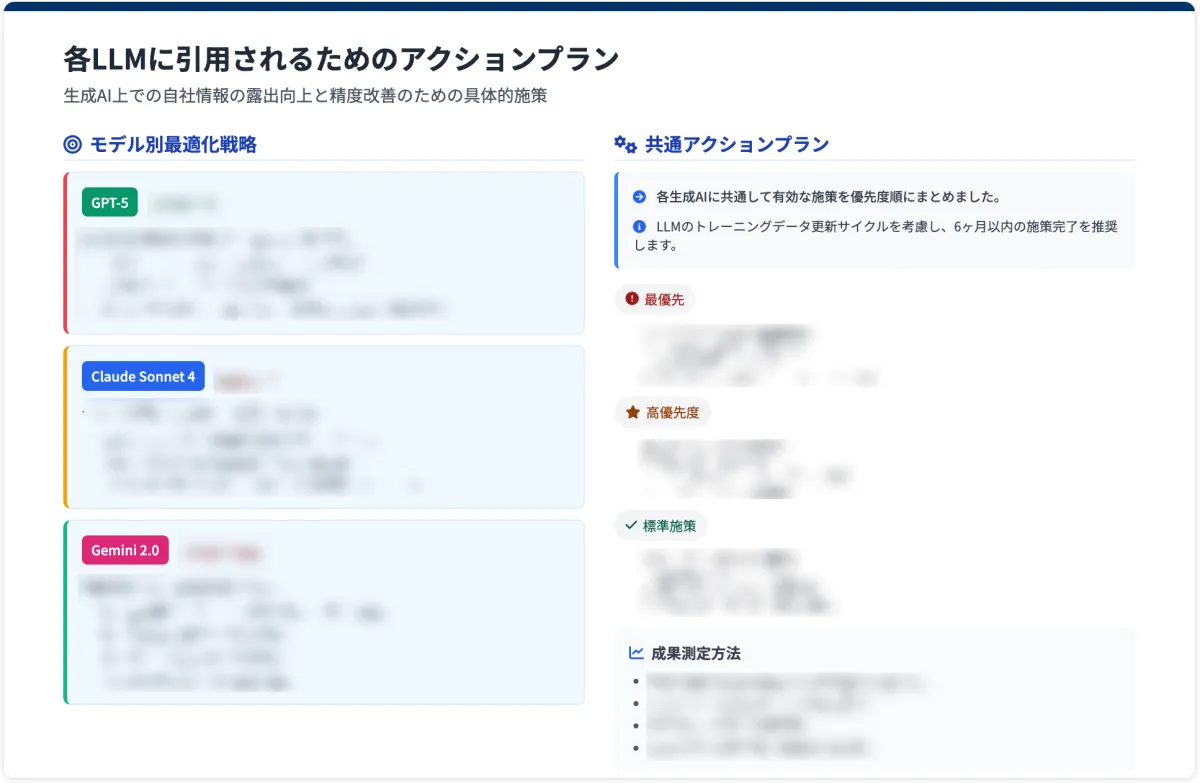Viewport: 1200px width, 783px height.
Task: Click the red exclamation icon in 最優先
Action: (x=631, y=299)
